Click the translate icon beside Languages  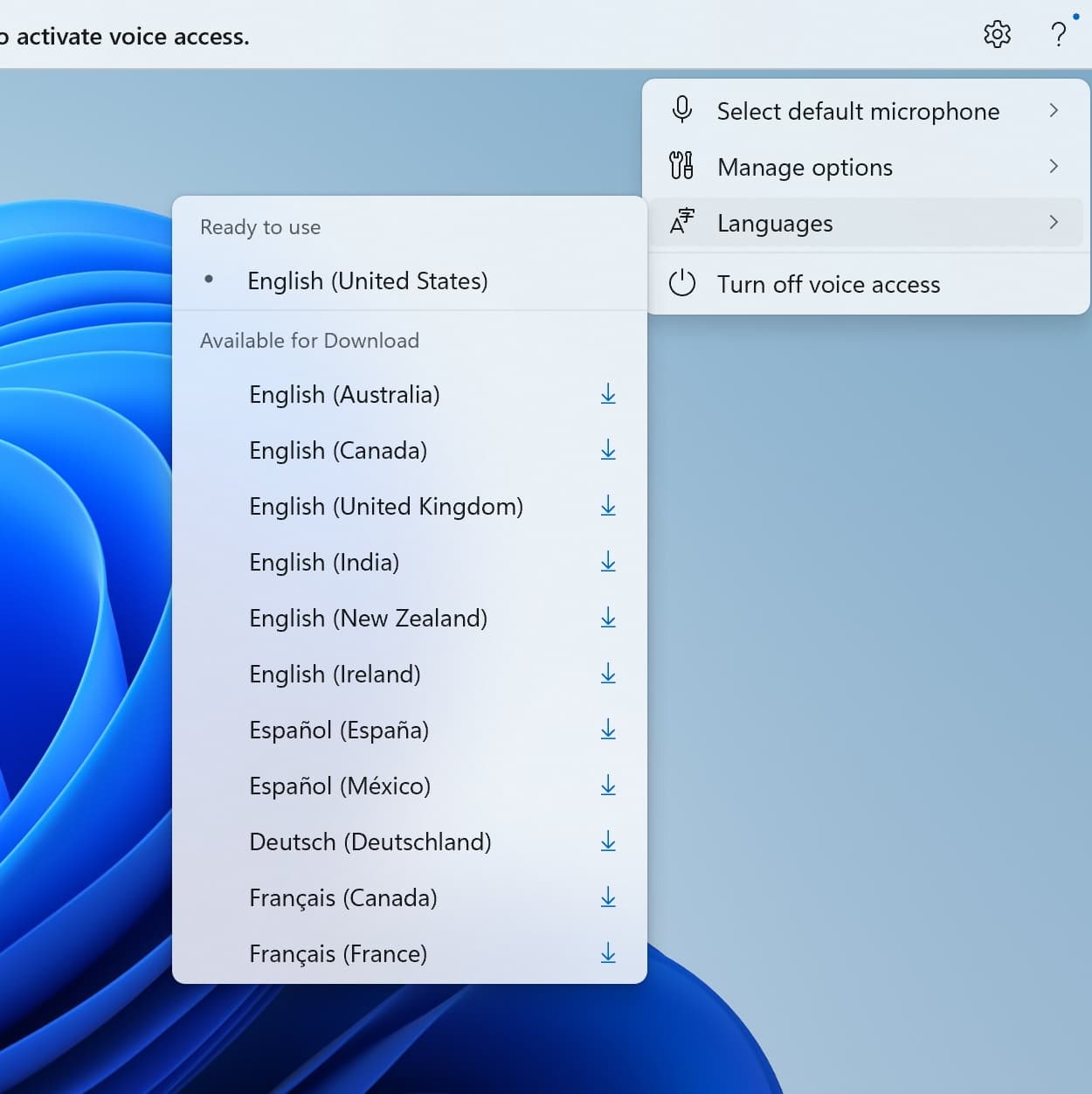tap(682, 223)
